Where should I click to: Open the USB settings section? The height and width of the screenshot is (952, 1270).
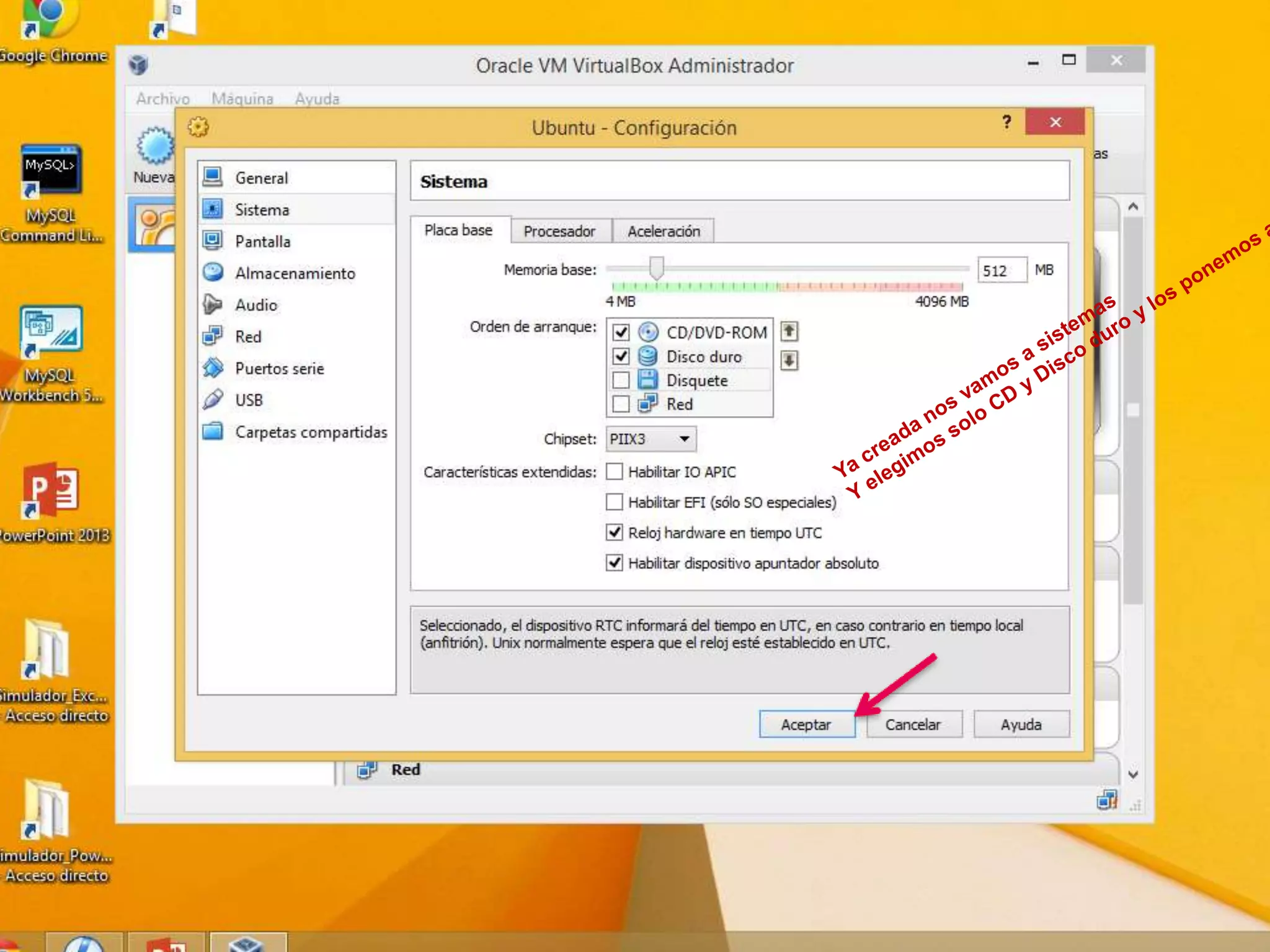click(249, 400)
